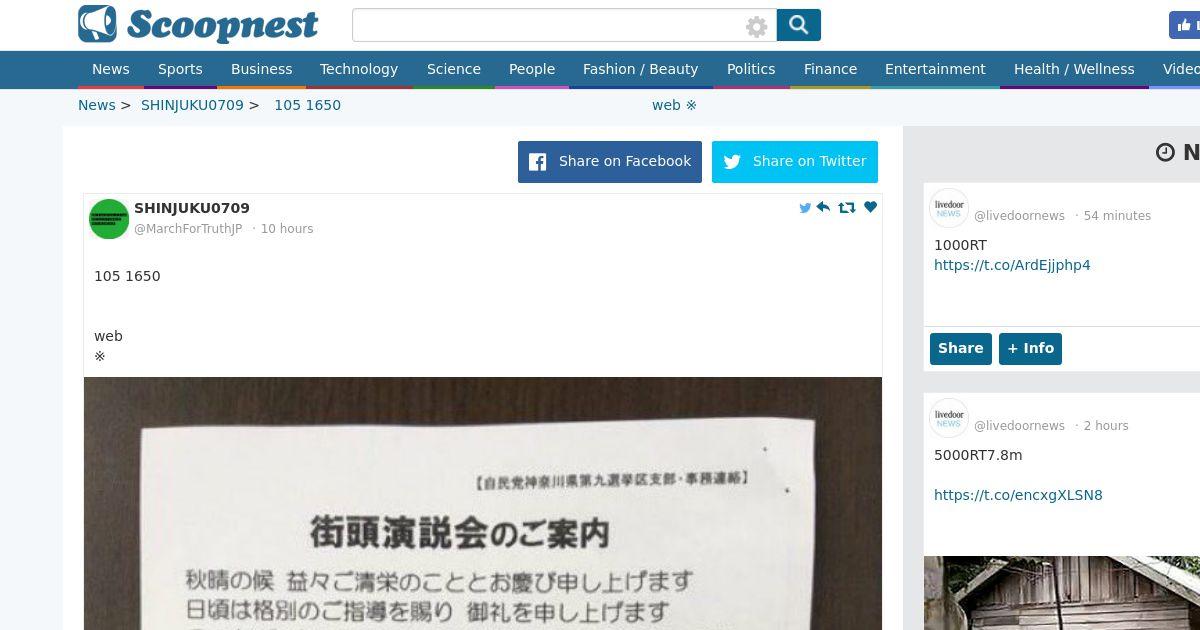
Task: Reply to the SHINJUKU0709 tweet
Action: [823, 207]
